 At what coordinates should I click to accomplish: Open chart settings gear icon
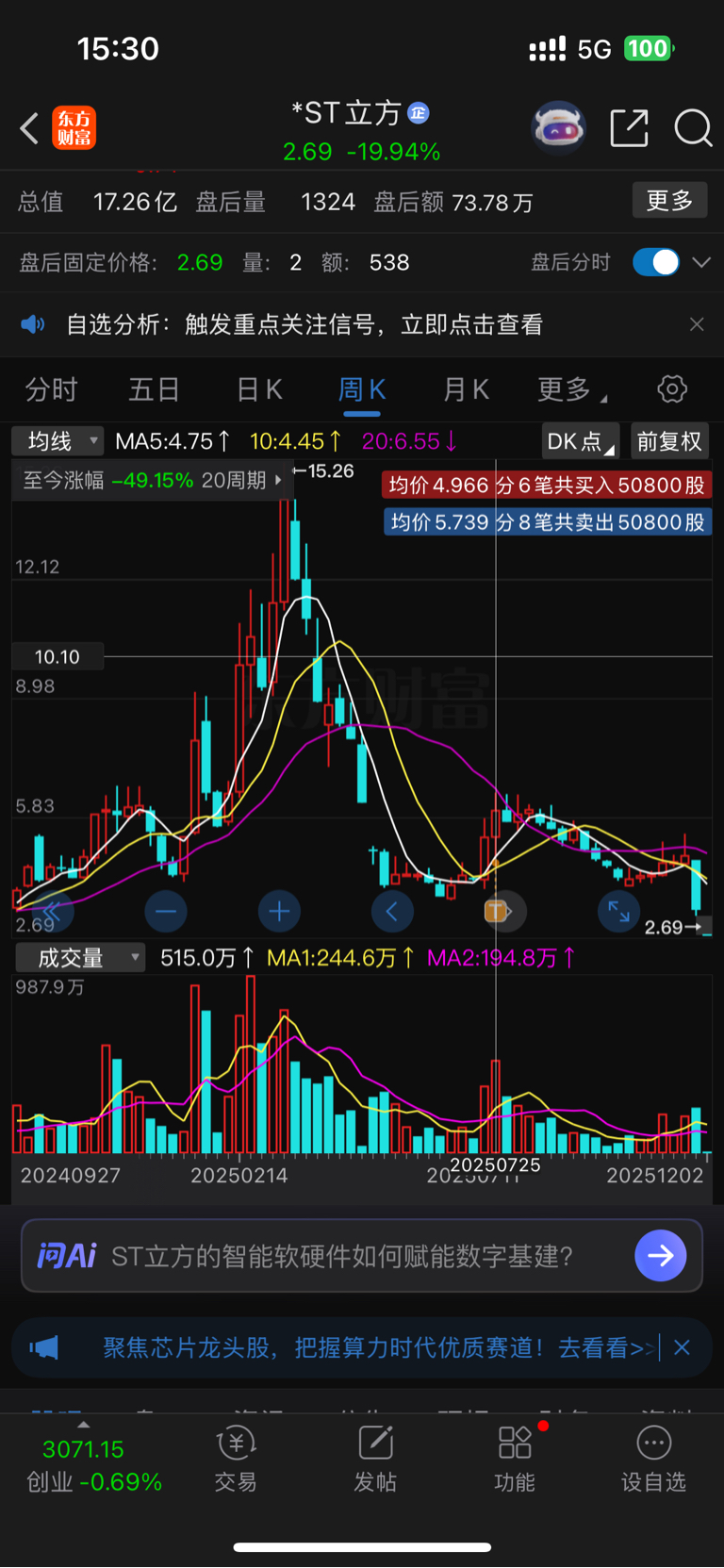click(x=672, y=388)
